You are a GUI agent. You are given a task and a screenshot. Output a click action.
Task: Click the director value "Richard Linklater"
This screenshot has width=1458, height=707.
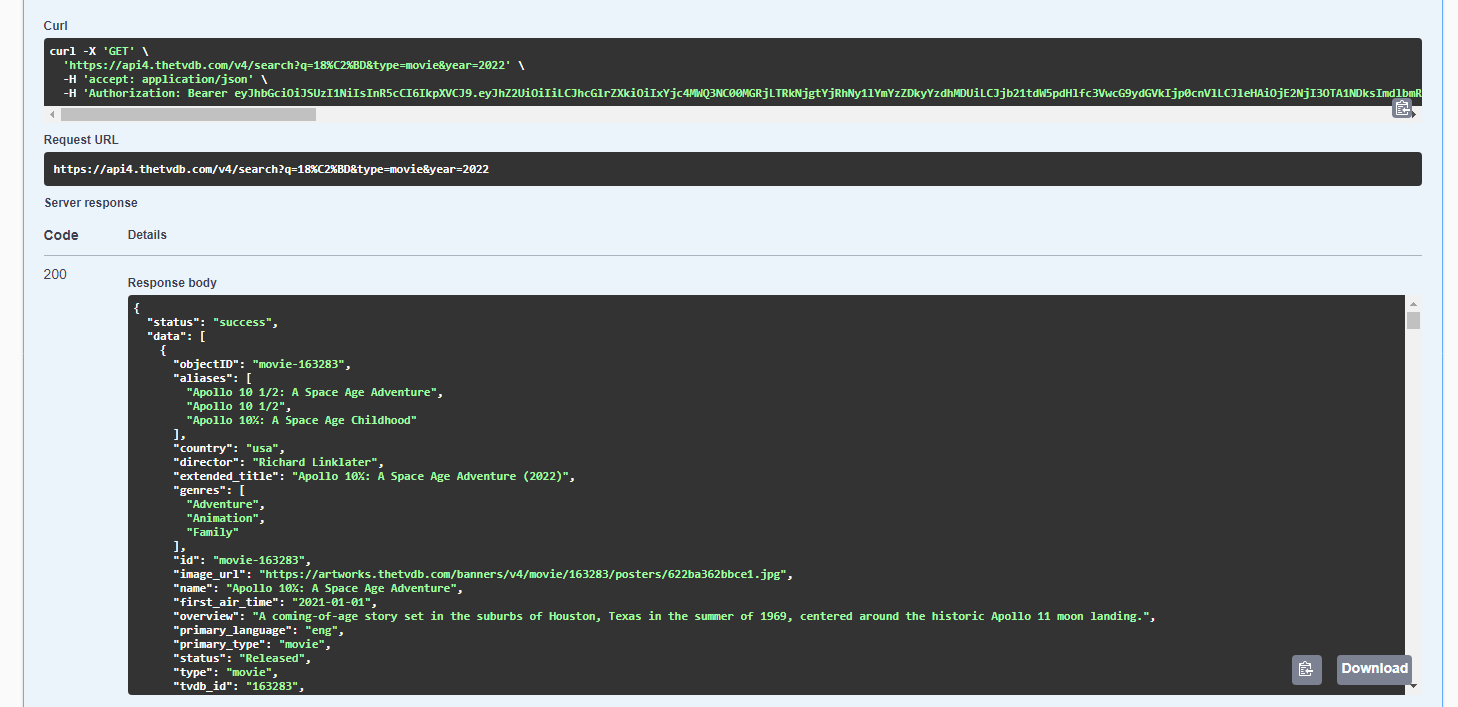click(317, 462)
